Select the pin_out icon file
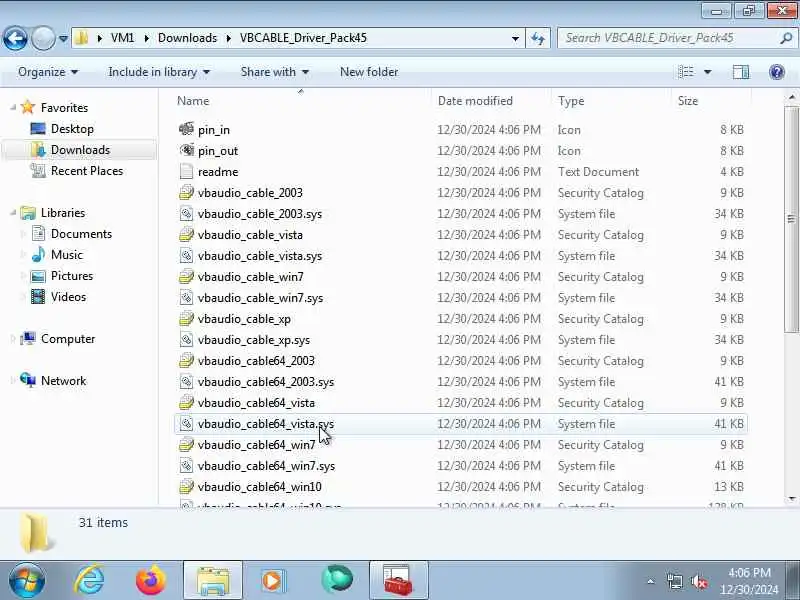The width and height of the screenshot is (800, 600). (186, 151)
